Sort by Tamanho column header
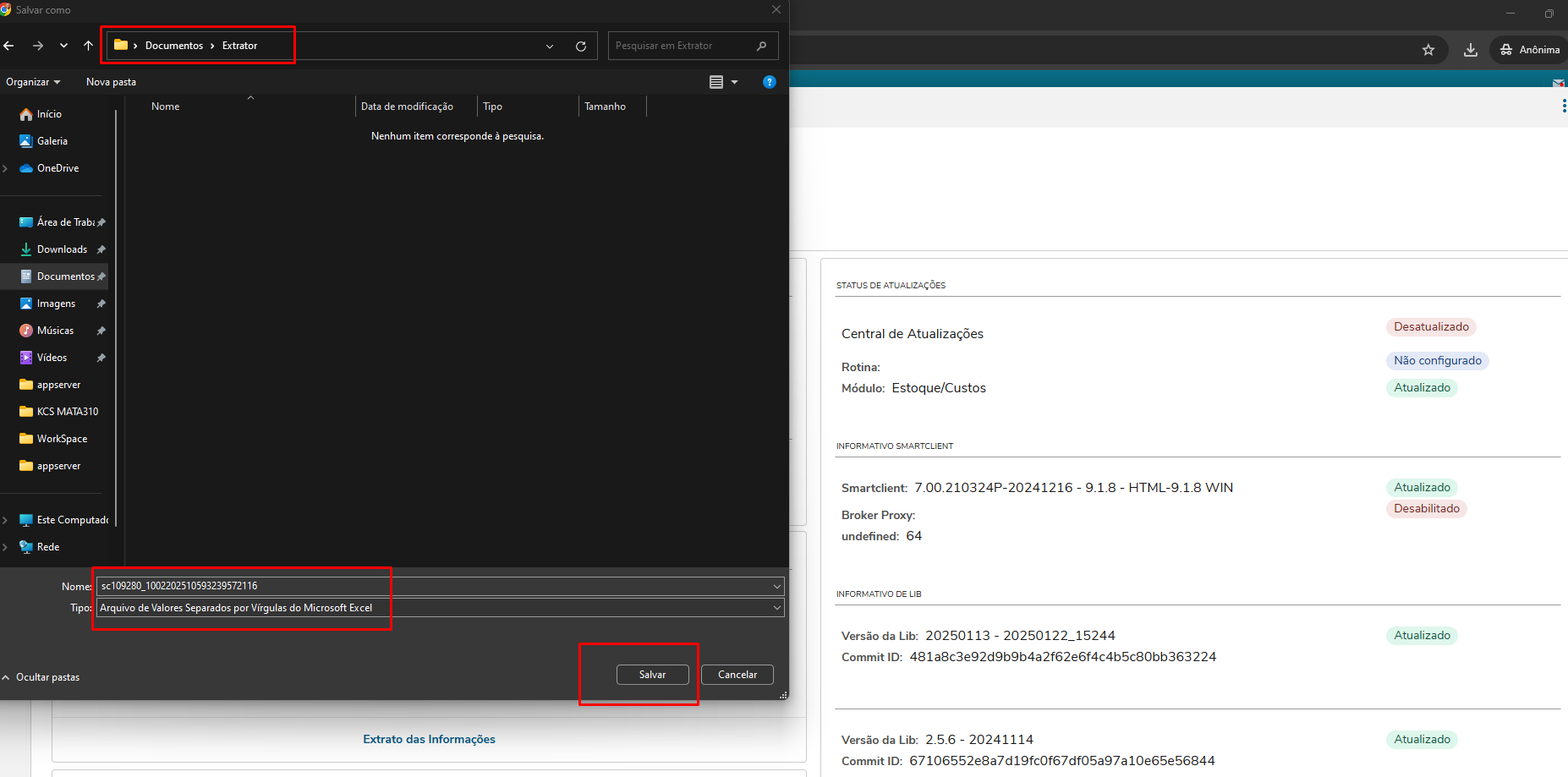Viewport: 1568px width, 777px height. coord(605,107)
